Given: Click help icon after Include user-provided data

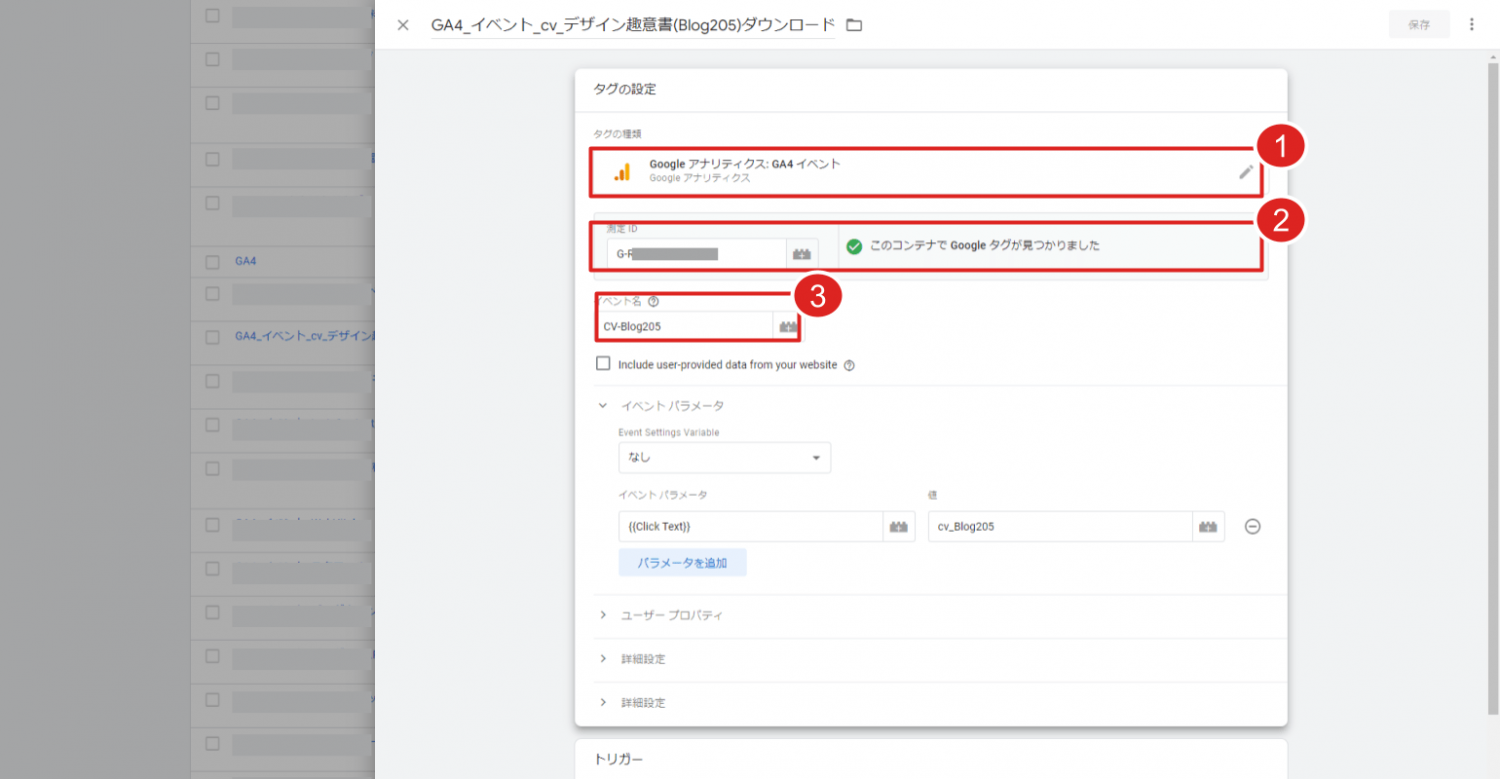Looking at the screenshot, I should click(x=849, y=365).
